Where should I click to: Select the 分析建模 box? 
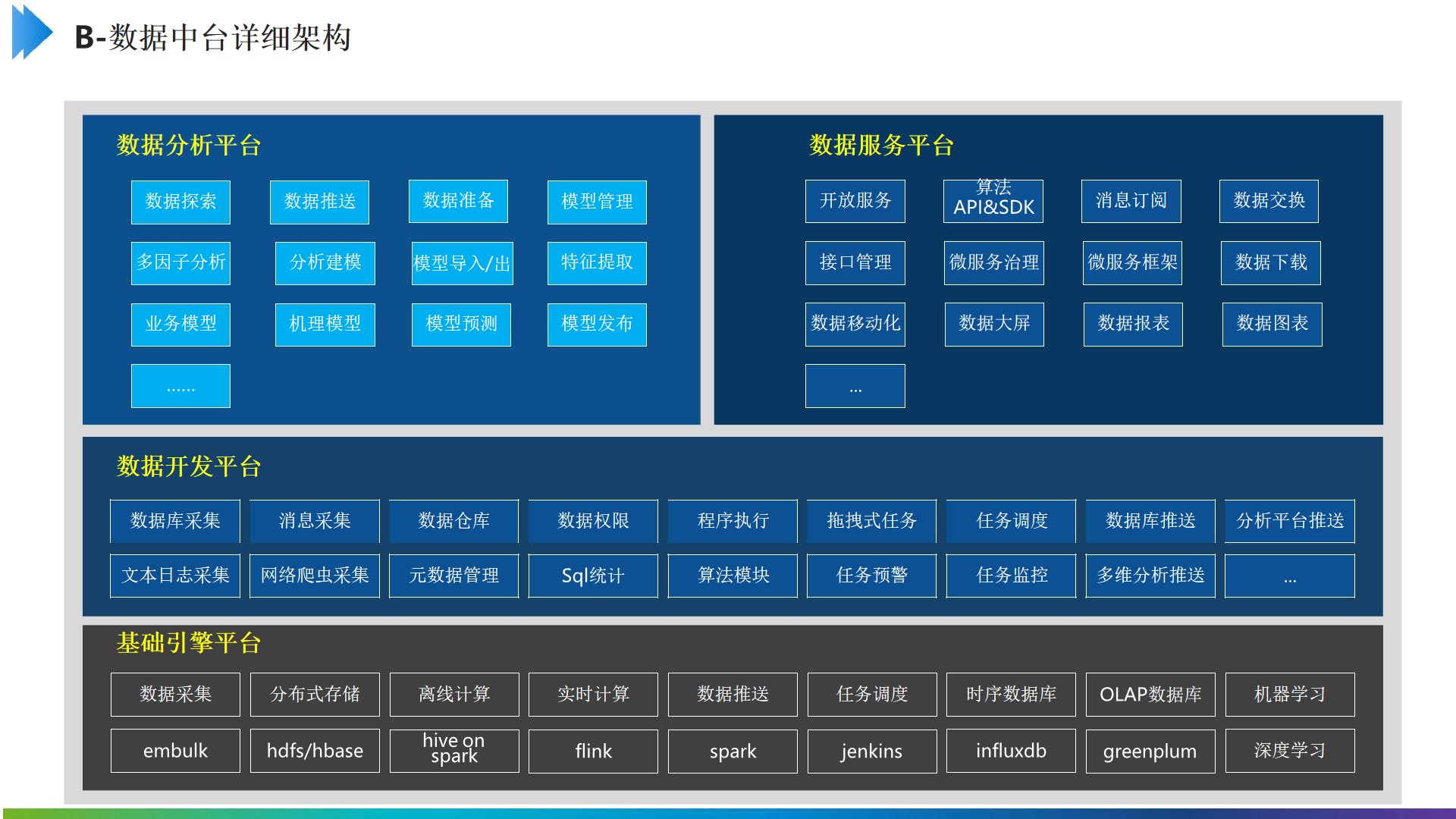(325, 263)
